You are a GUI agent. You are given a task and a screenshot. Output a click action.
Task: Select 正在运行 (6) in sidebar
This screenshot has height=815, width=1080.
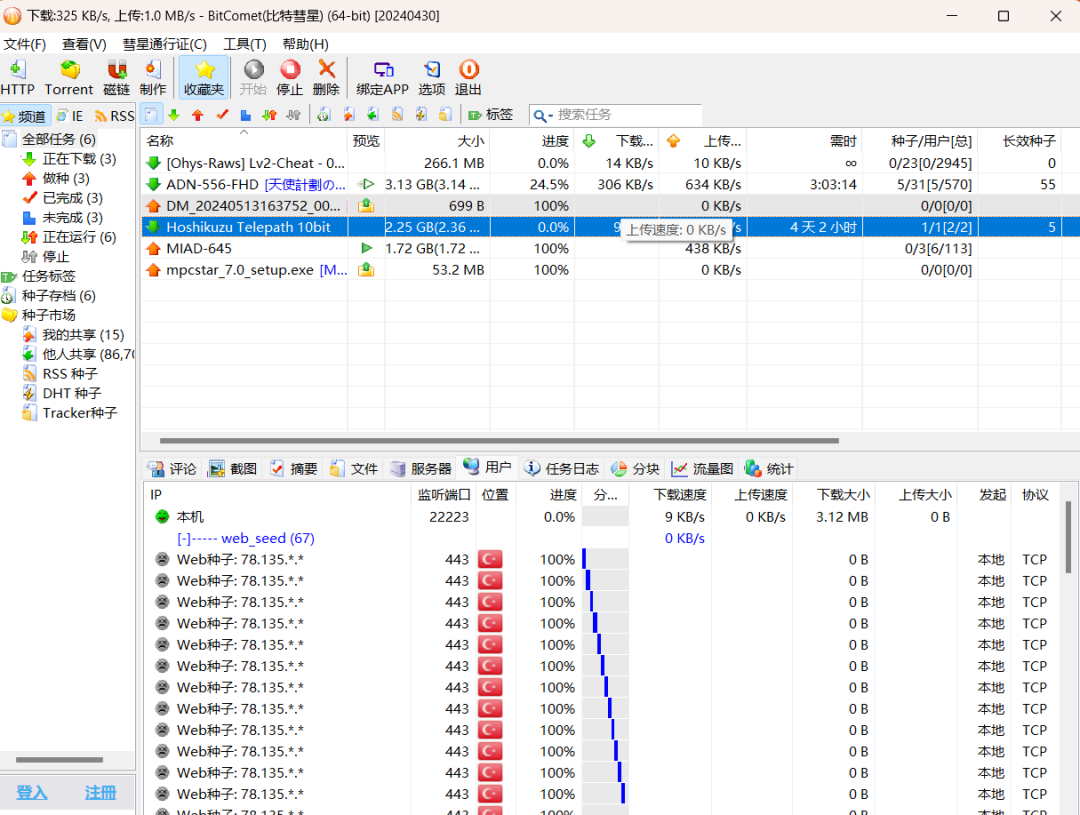click(x=79, y=237)
